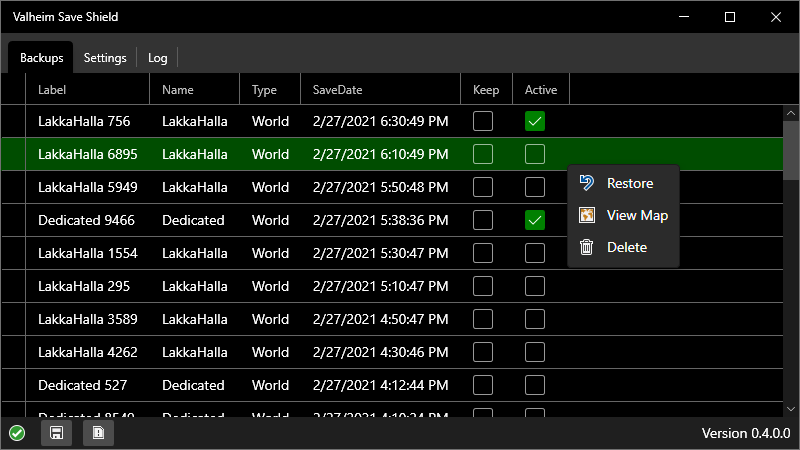Image resolution: width=800 pixels, height=450 pixels.
Task: Select the LakkaHalla 756 label cell
Action: pyautogui.click(x=87, y=121)
